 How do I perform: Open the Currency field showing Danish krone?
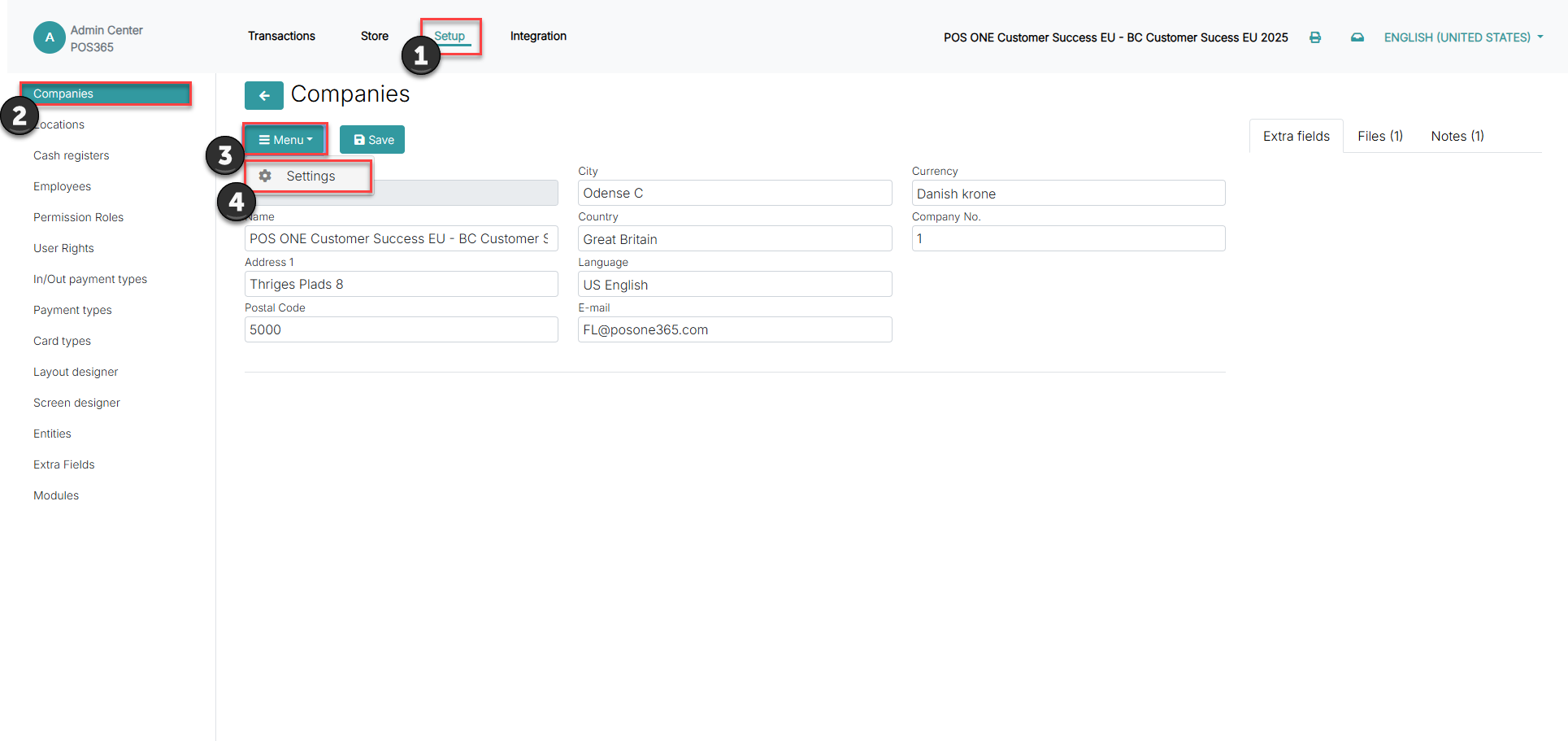1068,194
